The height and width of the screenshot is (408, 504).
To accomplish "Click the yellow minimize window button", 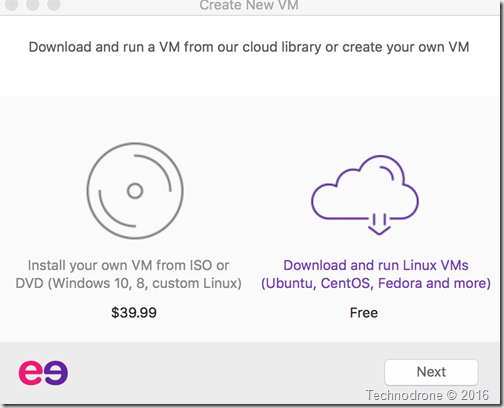I will [33, 4].
